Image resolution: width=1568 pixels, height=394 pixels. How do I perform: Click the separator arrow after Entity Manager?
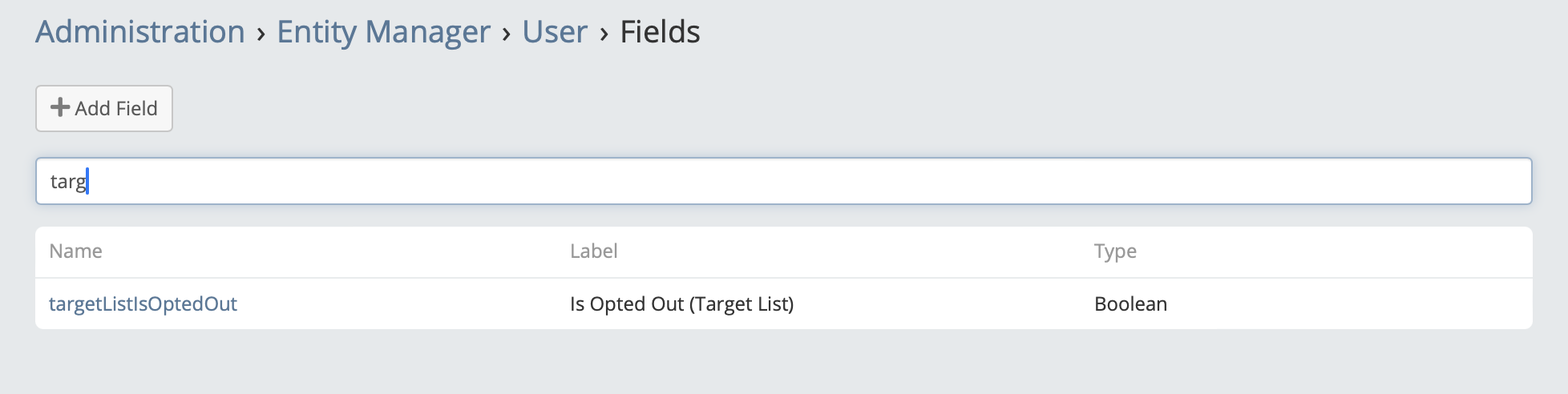click(507, 33)
